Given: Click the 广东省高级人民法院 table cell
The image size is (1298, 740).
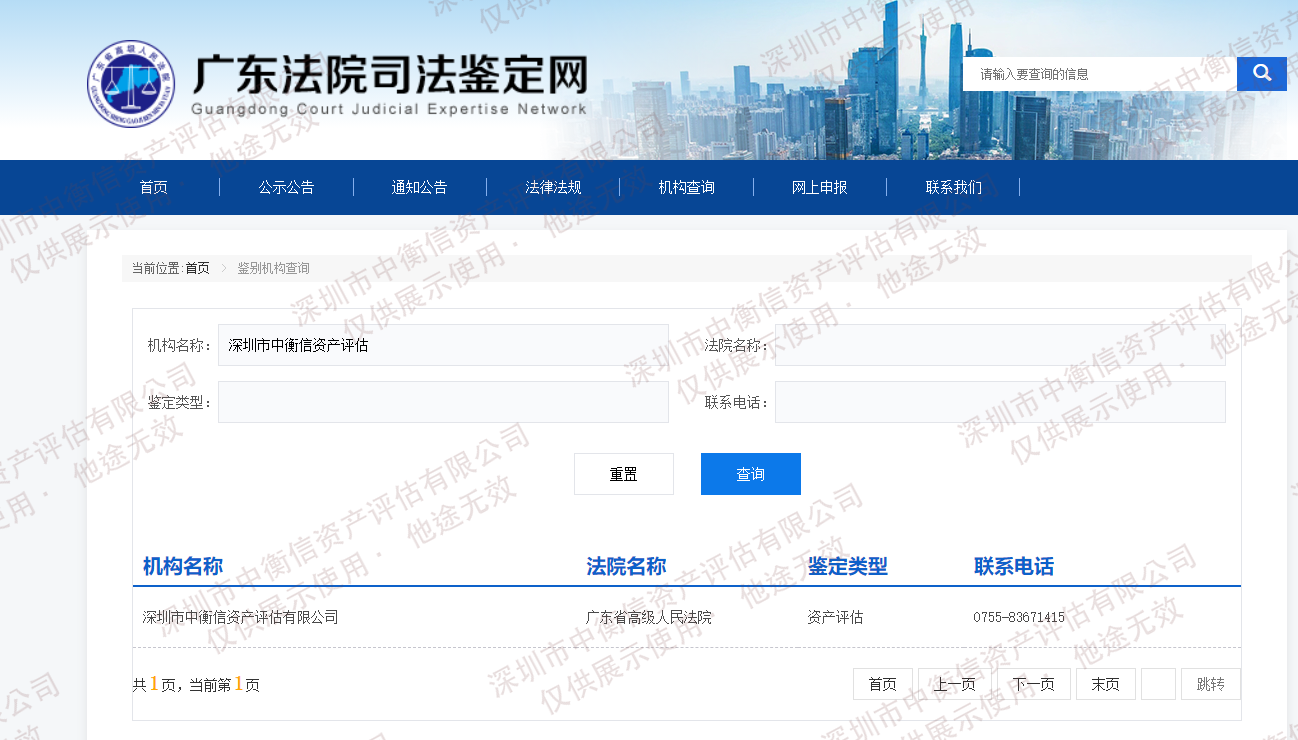Looking at the screenshot, I should coord(649,617).
